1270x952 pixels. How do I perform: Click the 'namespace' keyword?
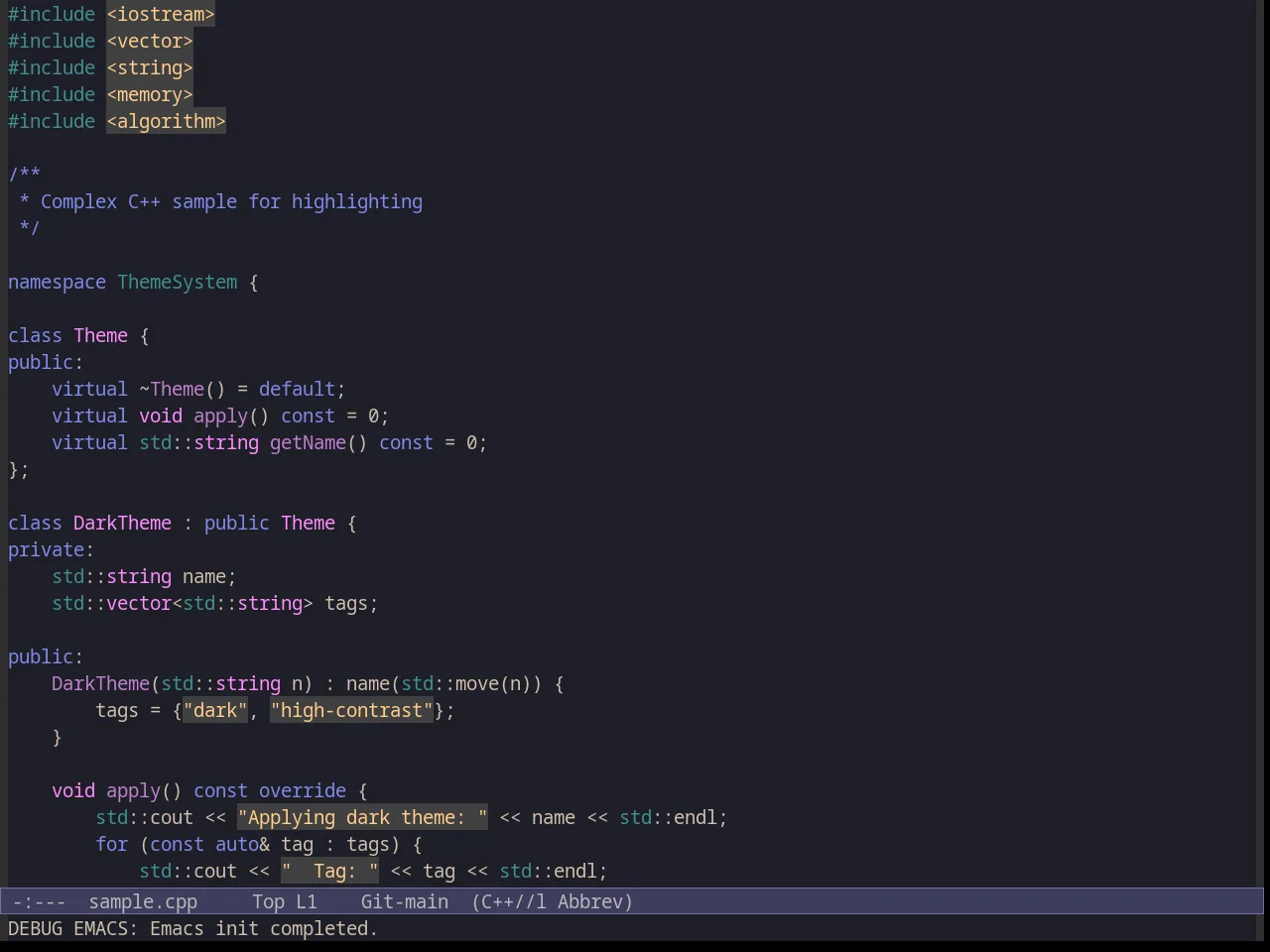point(57,282)
